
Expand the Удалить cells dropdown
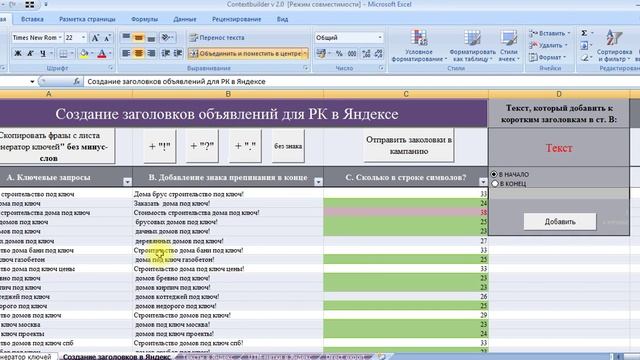point(566,45)
